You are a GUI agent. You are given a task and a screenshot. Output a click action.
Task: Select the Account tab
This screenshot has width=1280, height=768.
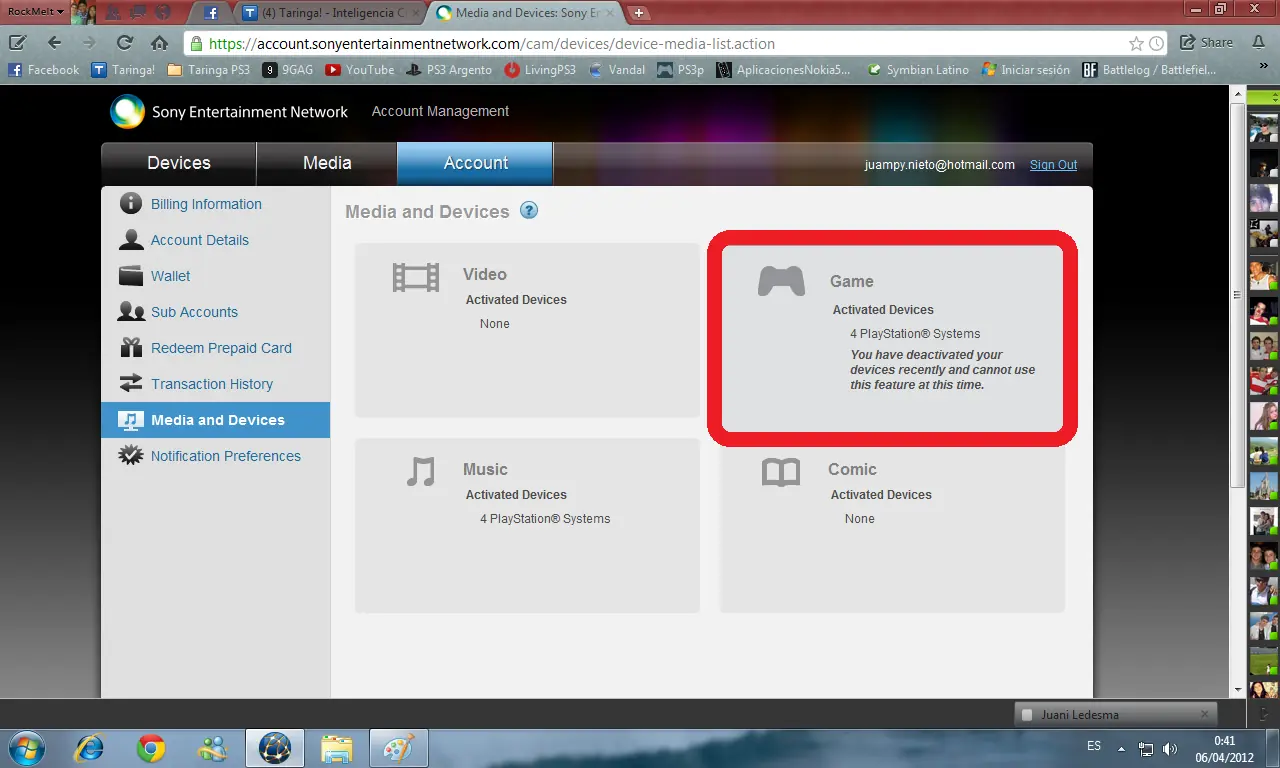coord(475,163)
